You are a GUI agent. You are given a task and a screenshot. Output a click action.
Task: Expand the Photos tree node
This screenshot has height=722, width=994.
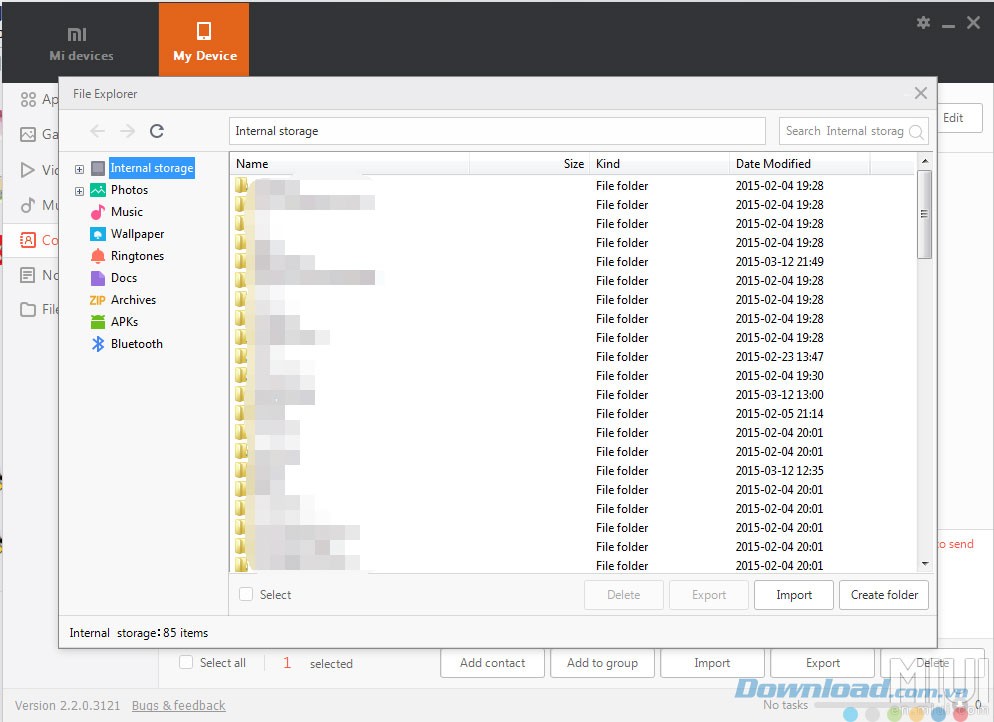point(79,189)
